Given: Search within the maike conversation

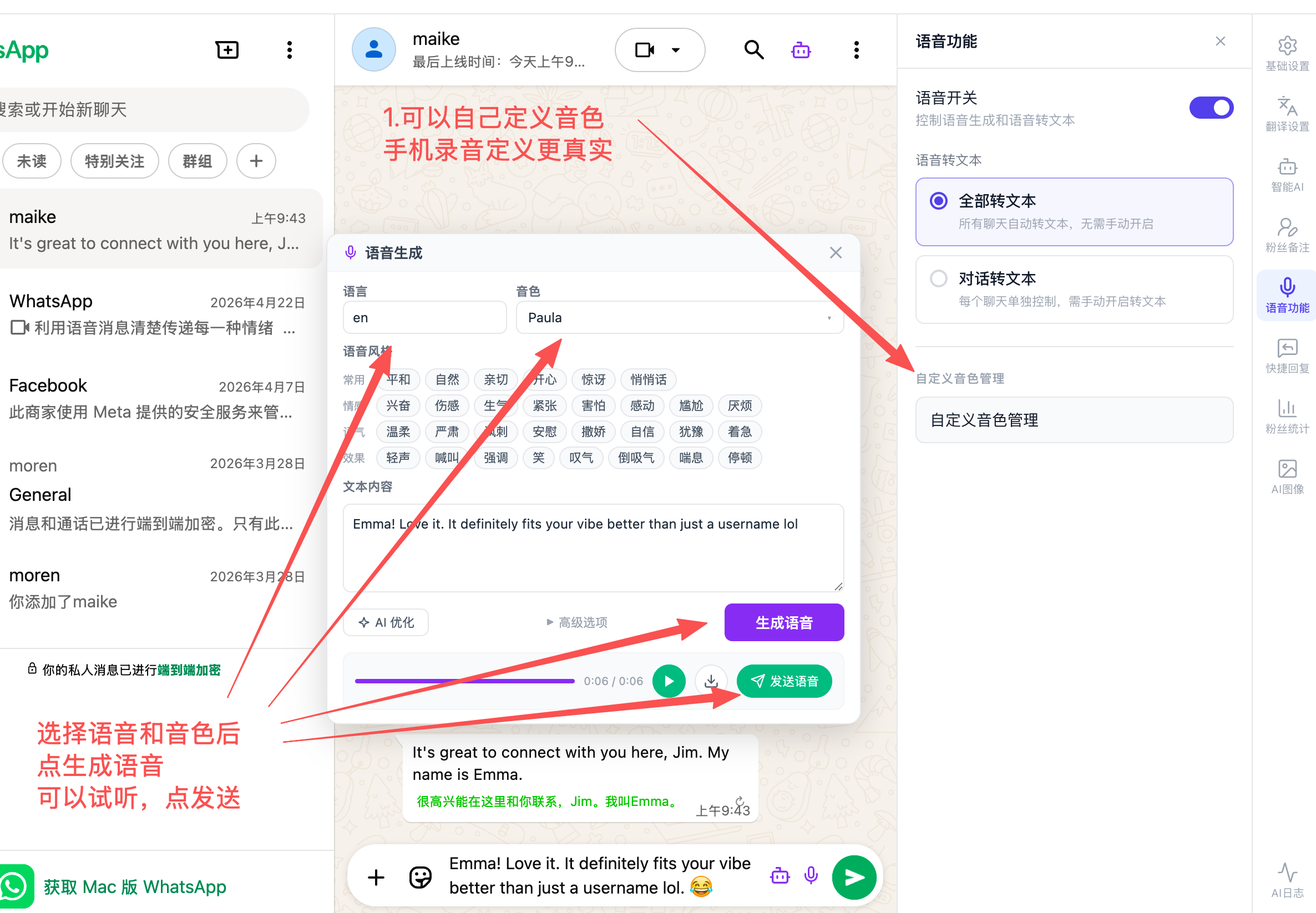Looking at the screenshot, I should [x=753, y=50].
